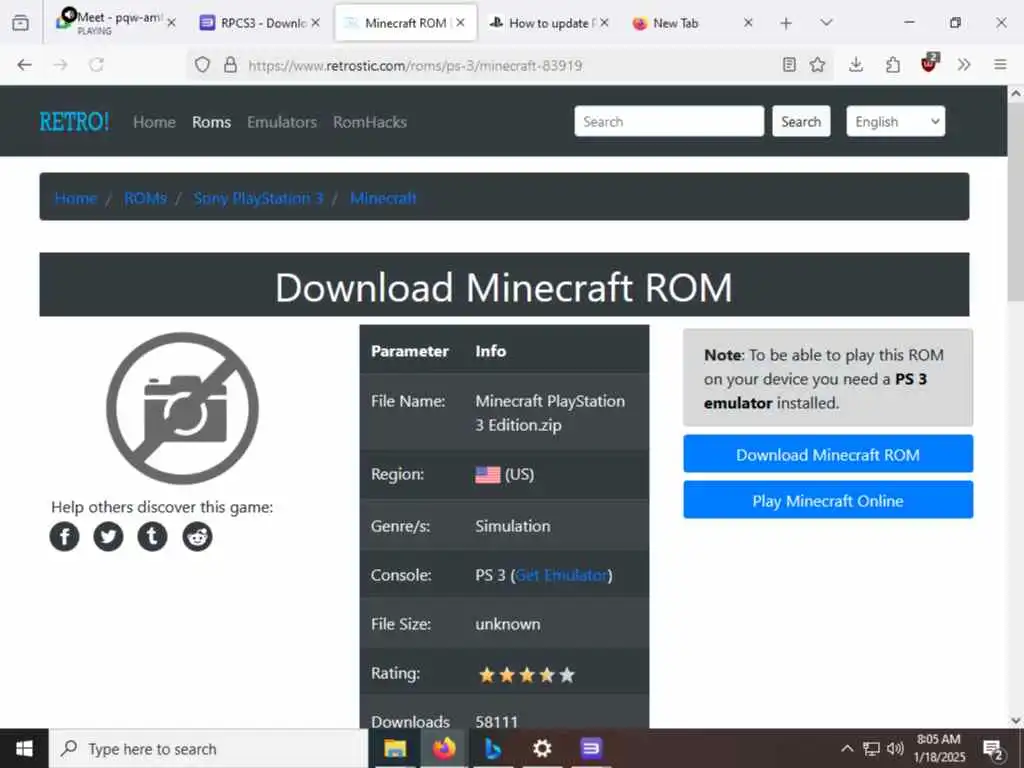Click the Download Minecraft ROM button

pyautogui.click(x=828, y=454)
